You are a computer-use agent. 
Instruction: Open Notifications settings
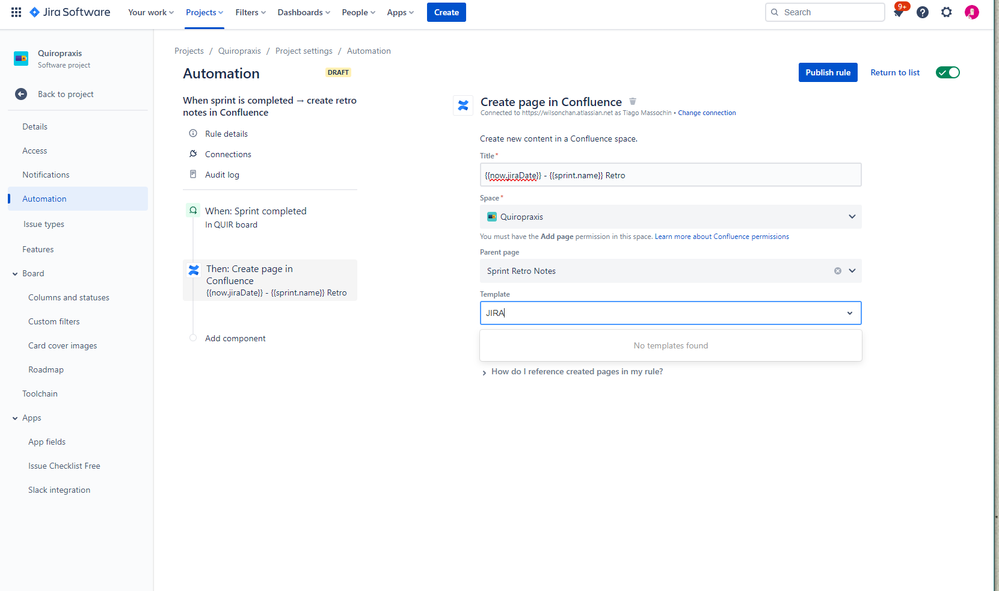click(46, 174)
